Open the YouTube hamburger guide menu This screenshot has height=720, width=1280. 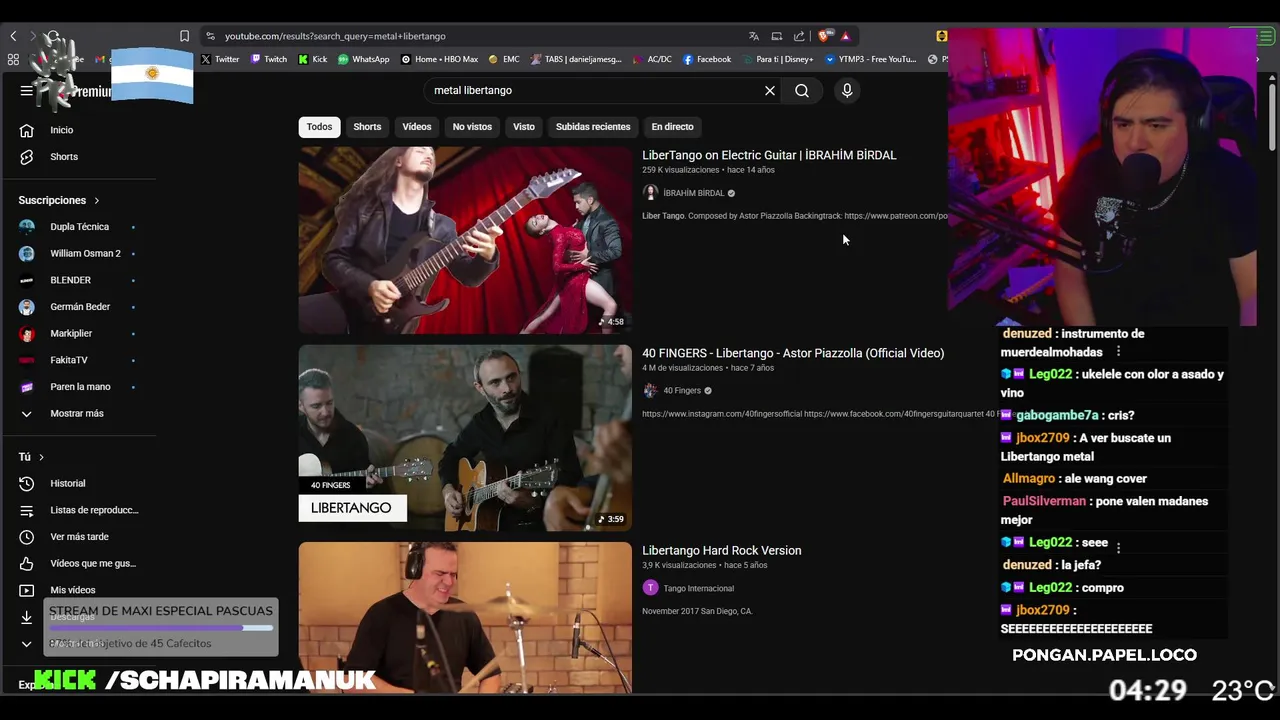click(26, 91)
